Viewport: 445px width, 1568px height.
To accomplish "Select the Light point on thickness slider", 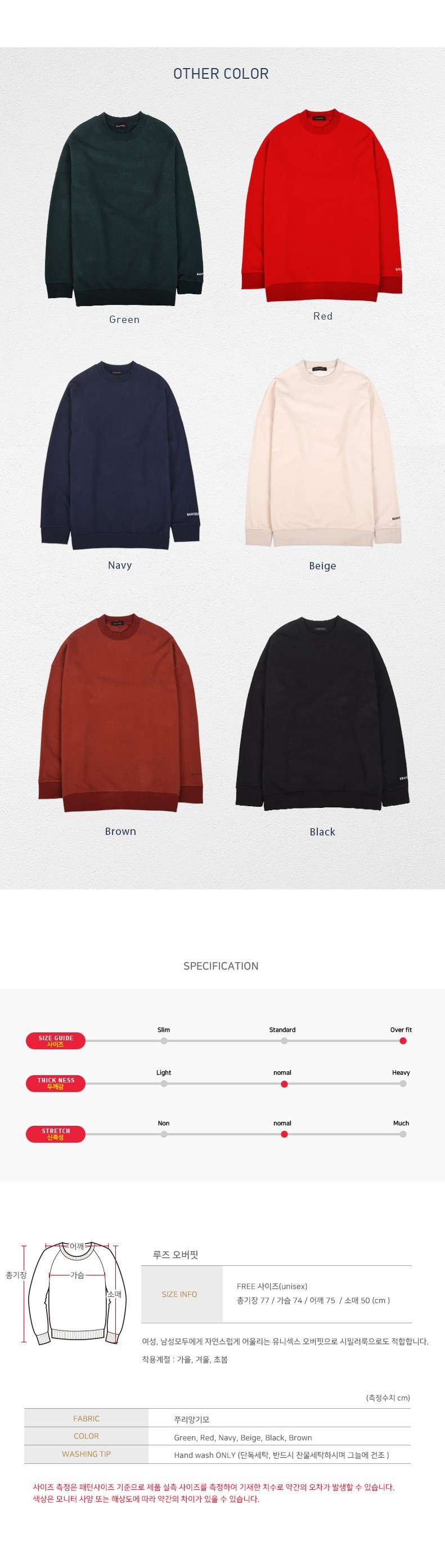I will [x=164, y=1084].
